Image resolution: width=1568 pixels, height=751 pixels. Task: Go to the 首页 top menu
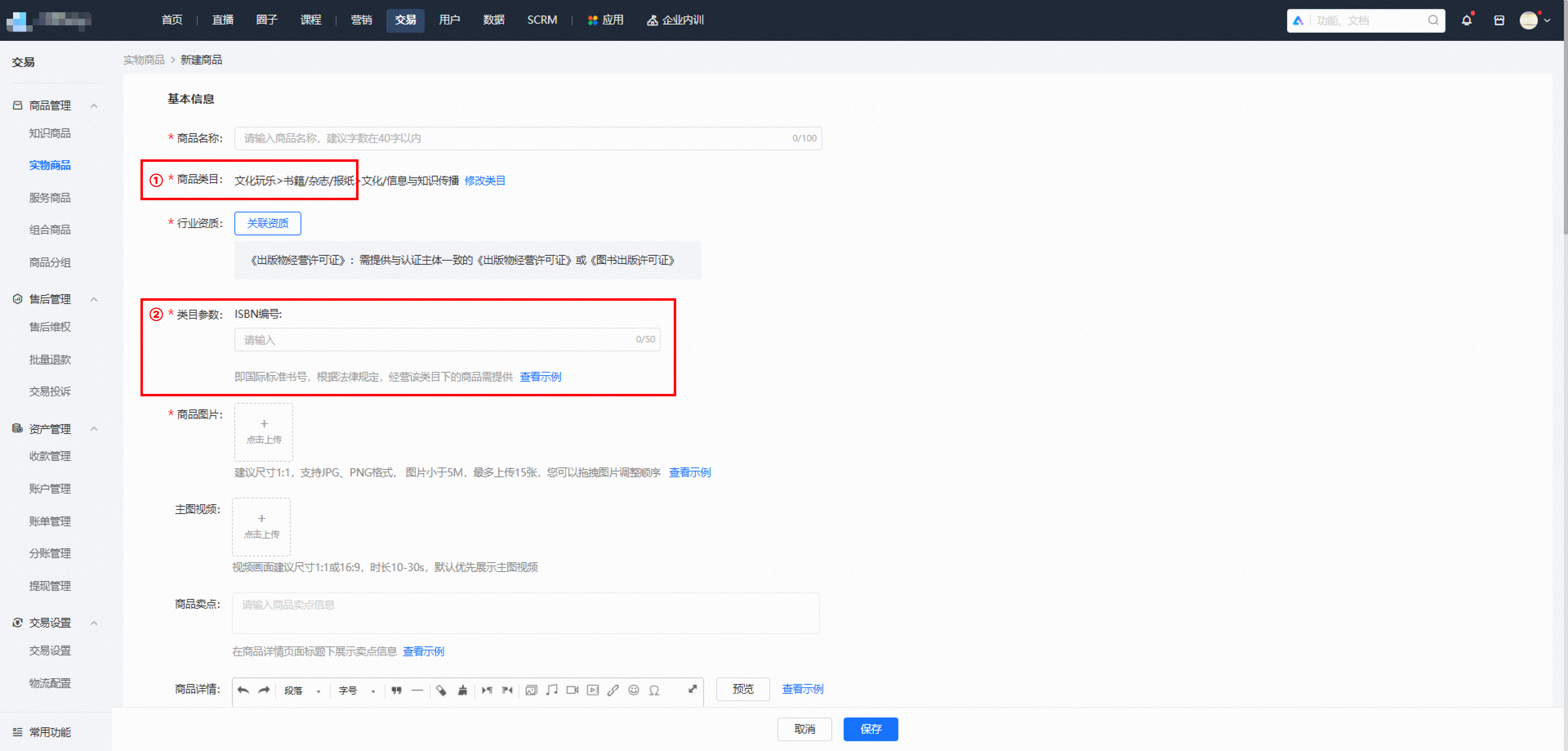(172, 20)
